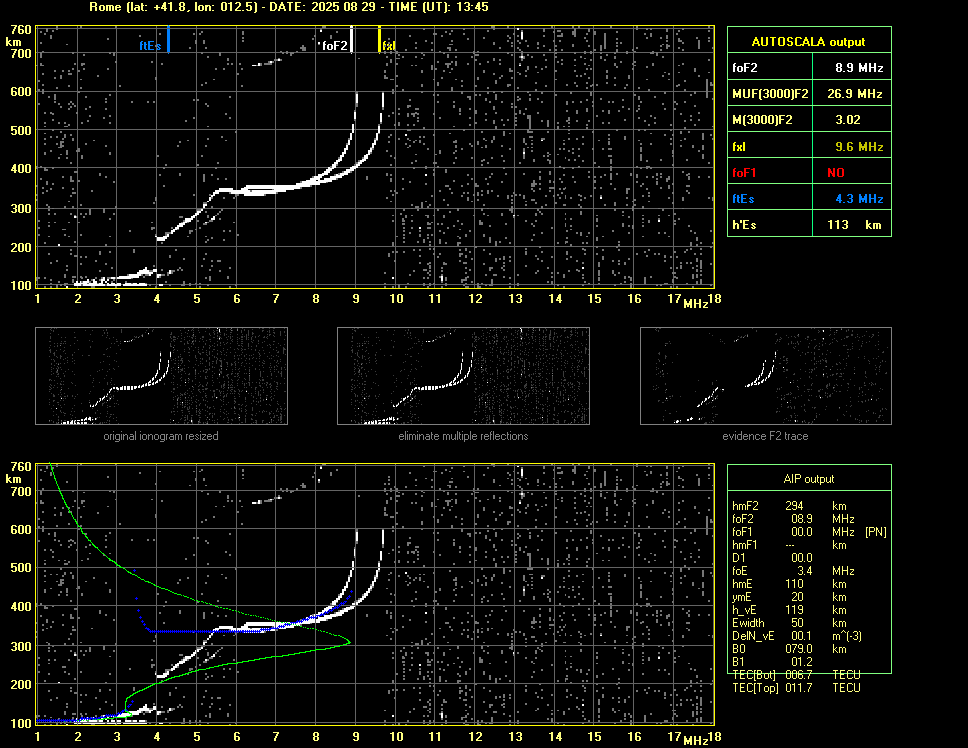Click the white foF2 marker label
This screenshot has height=748, width=968.
click(x=335, y=46)
